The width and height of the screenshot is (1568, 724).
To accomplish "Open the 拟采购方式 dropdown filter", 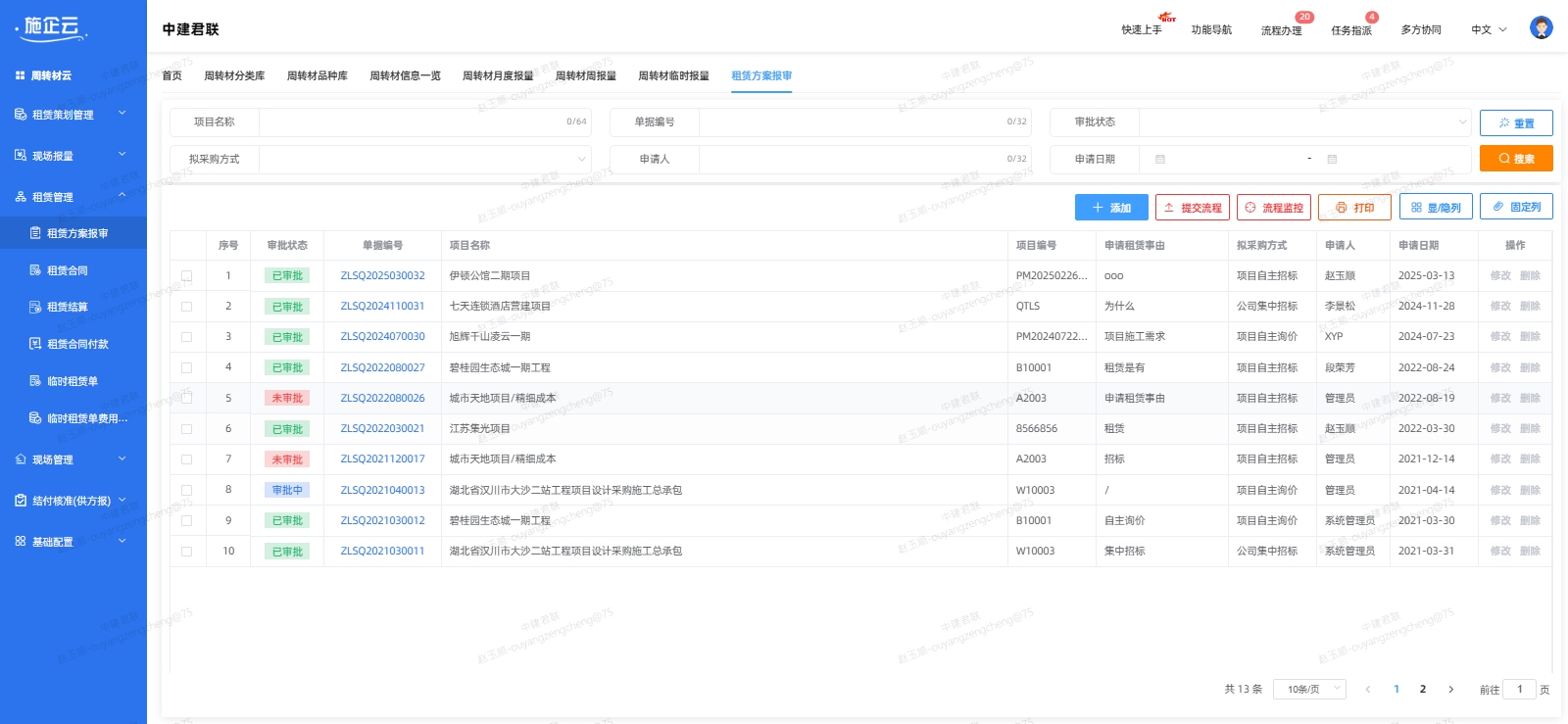I will pyautogui.click(x=425, y=159).
